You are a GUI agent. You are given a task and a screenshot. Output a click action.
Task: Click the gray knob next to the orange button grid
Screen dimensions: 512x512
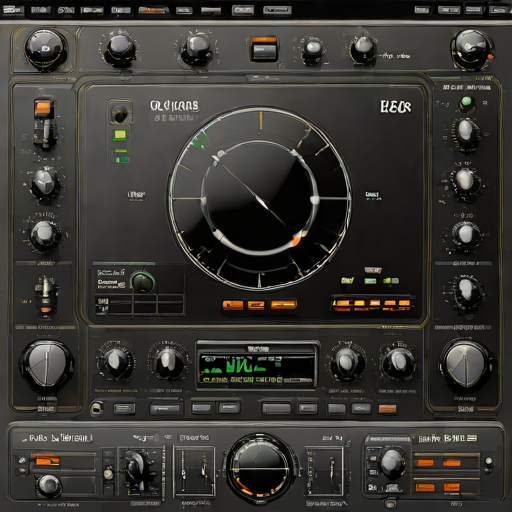[391, 463]
